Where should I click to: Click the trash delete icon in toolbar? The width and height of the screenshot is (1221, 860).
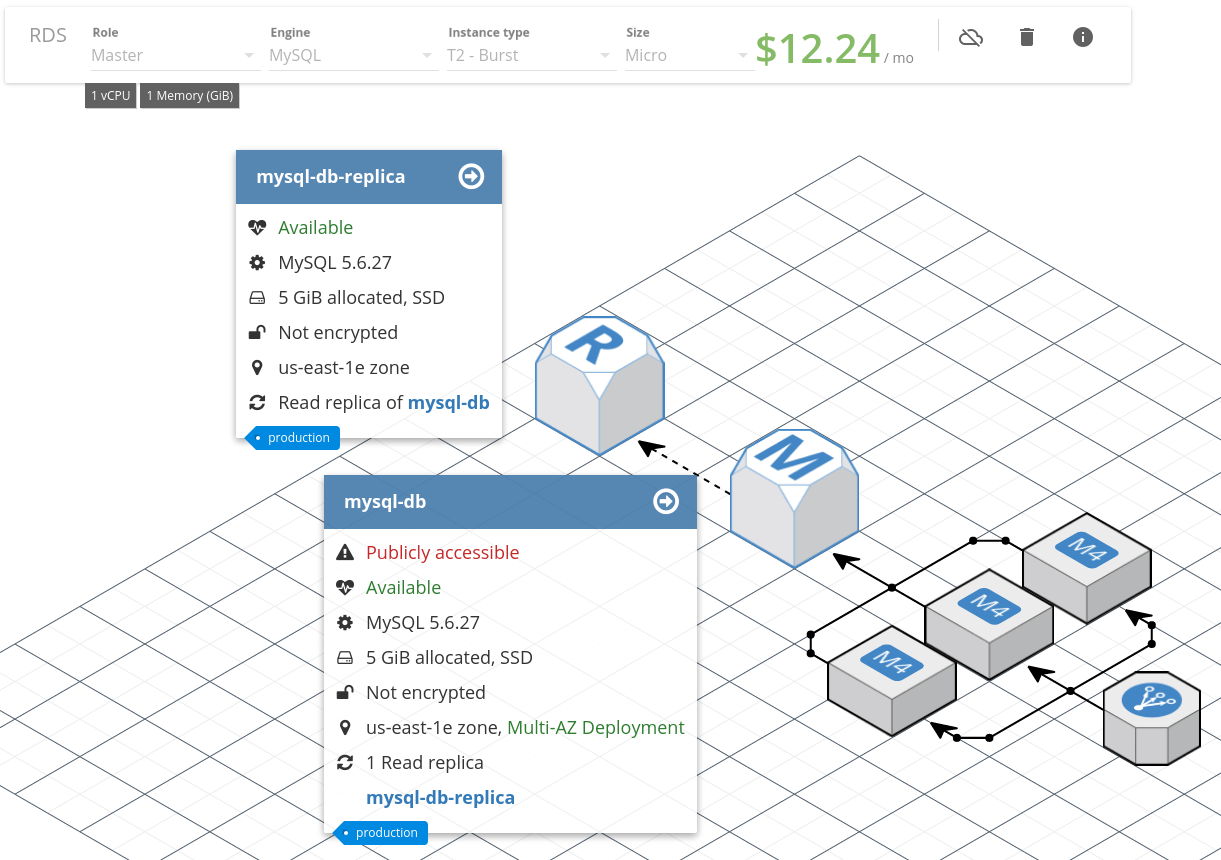point(1026,36)
